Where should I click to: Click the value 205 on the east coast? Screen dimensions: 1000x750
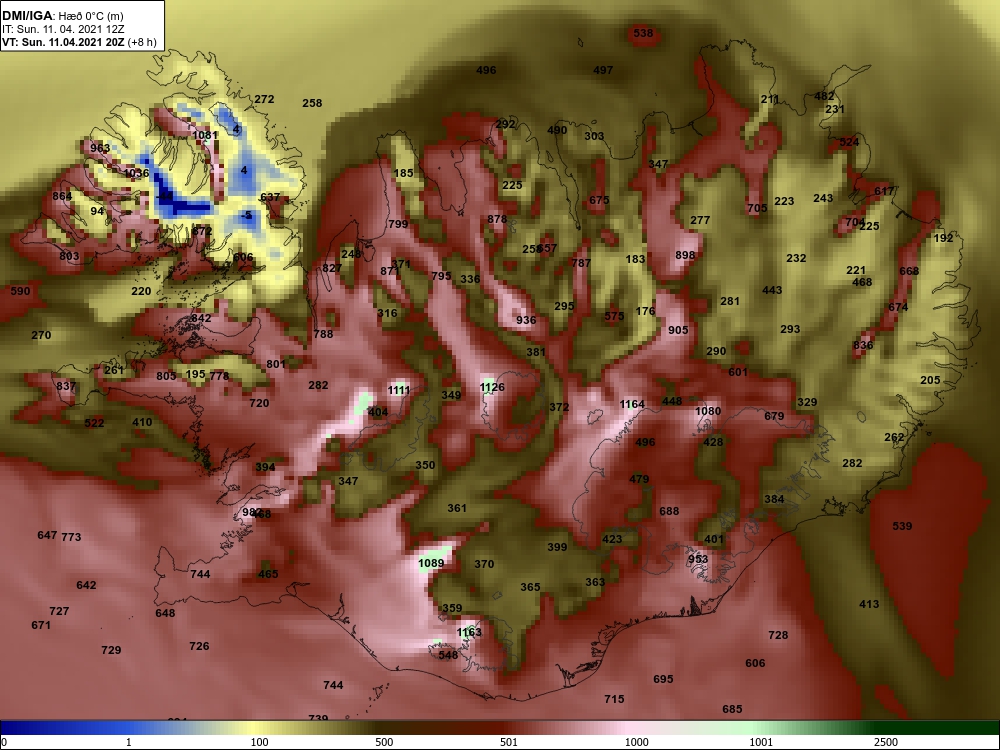coord(930,380)
